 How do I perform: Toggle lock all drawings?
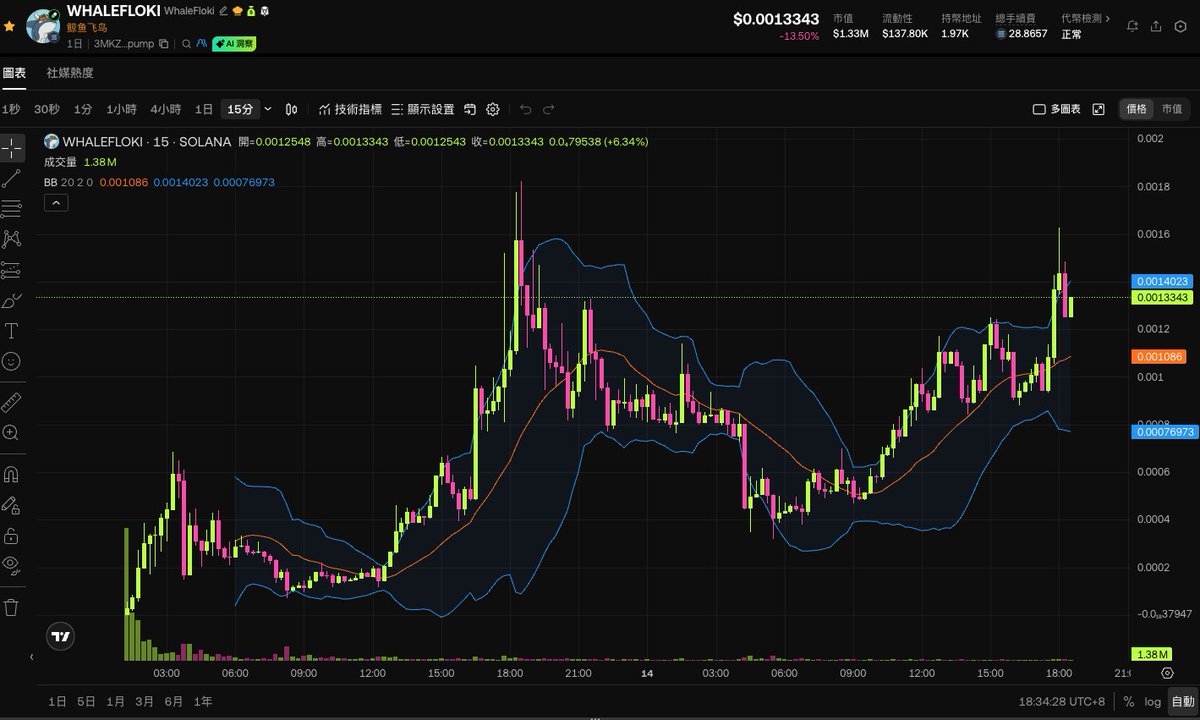pos(12,535)
